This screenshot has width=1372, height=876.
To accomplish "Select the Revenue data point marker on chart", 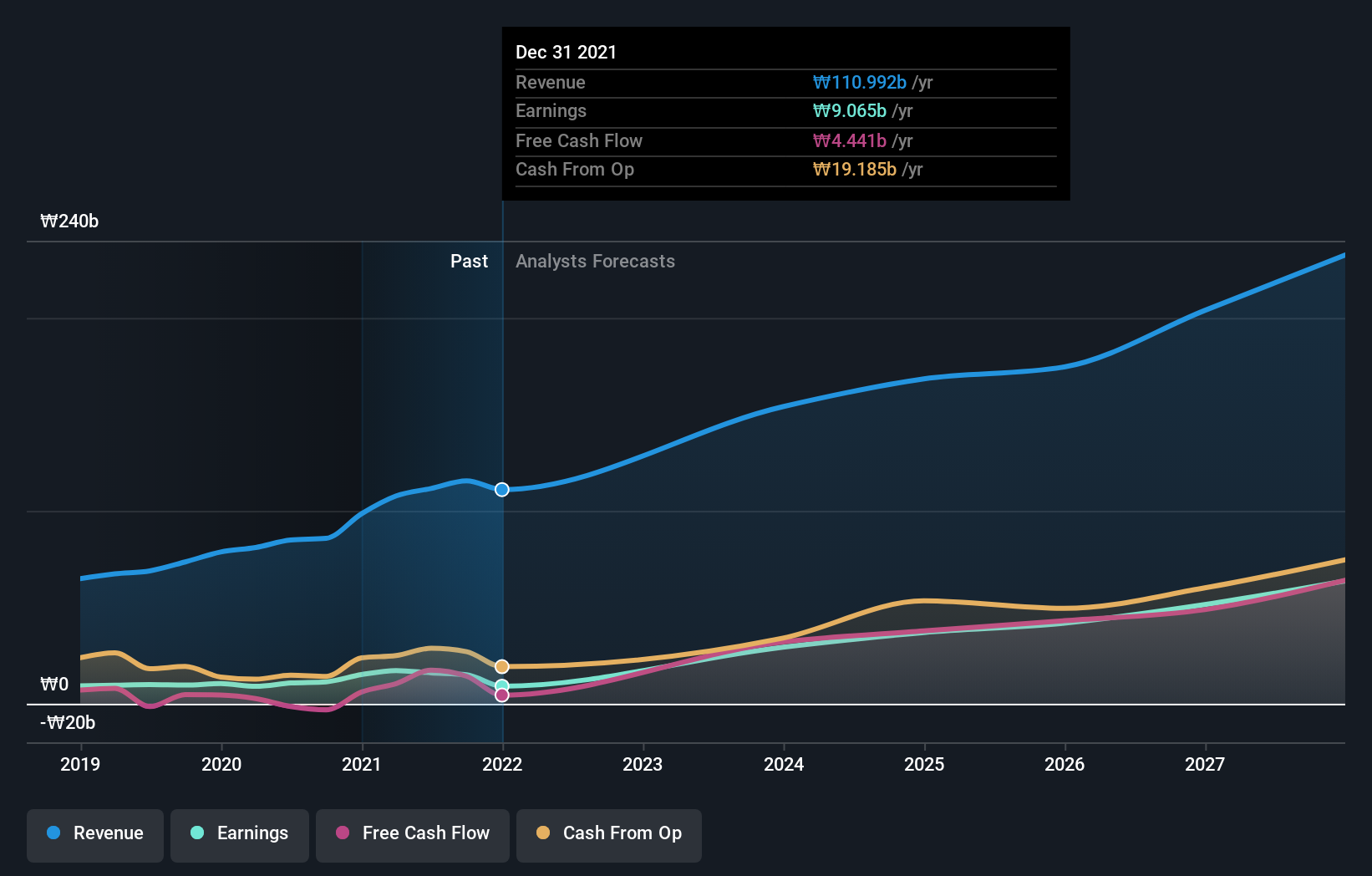I will point(501,490).
